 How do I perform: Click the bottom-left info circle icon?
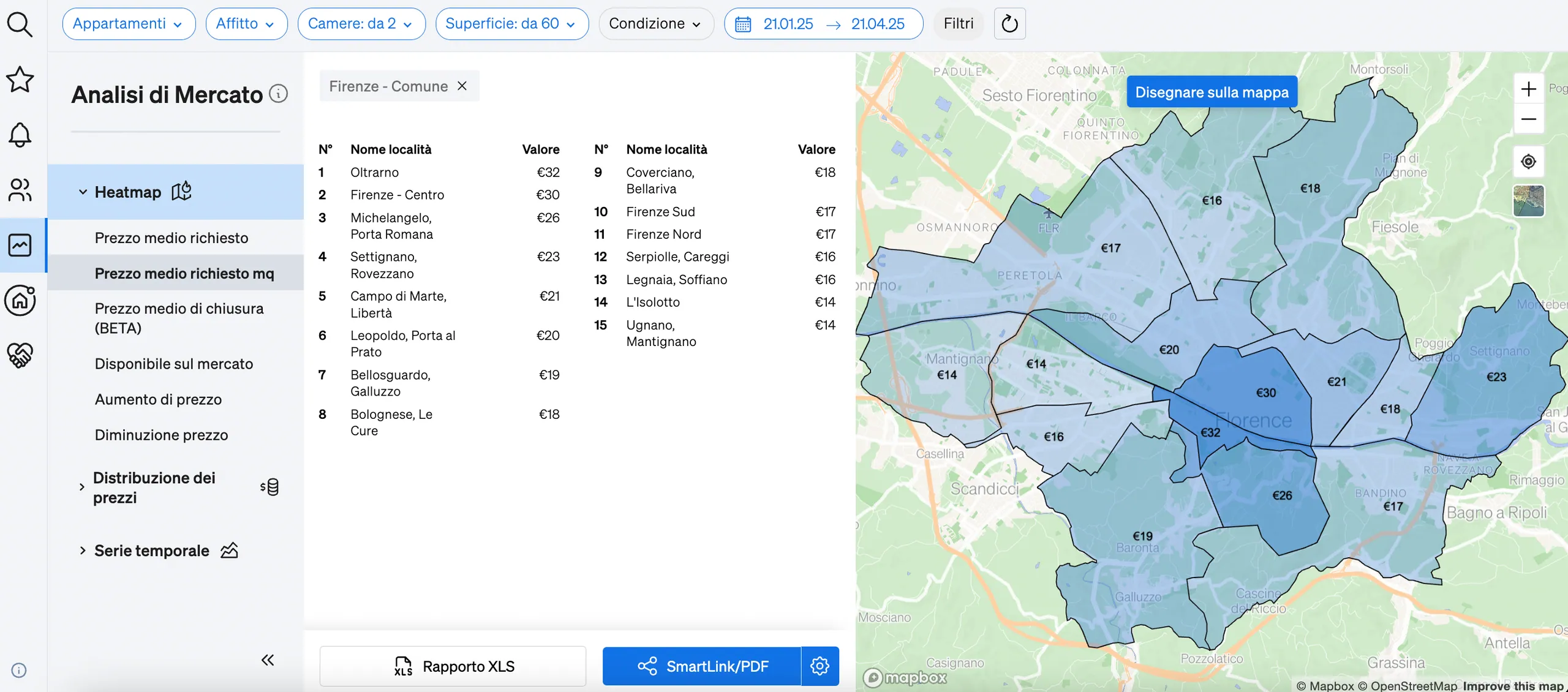[19, 670]
